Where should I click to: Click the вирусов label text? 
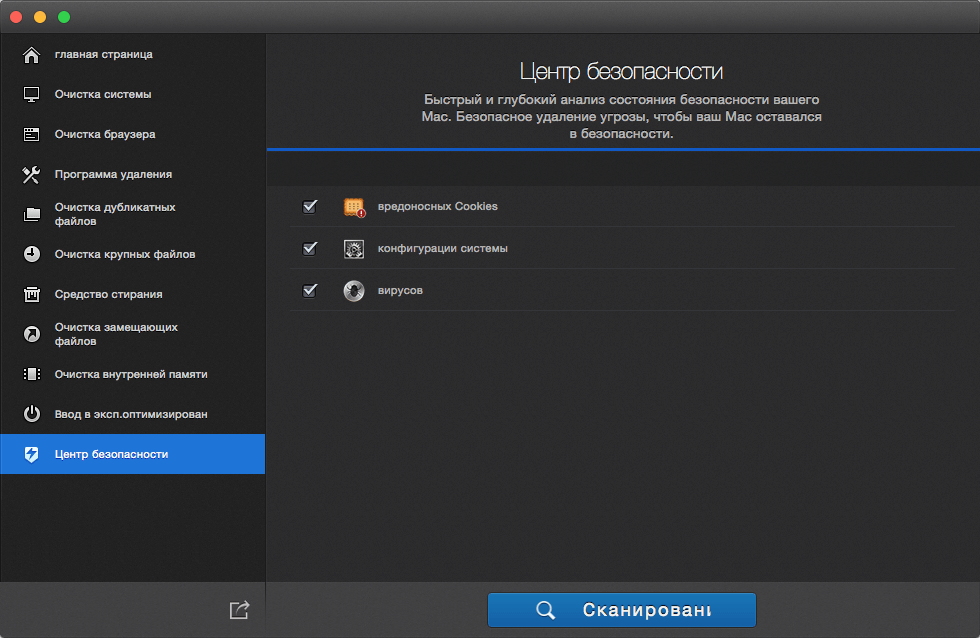(x=400, y=290)
